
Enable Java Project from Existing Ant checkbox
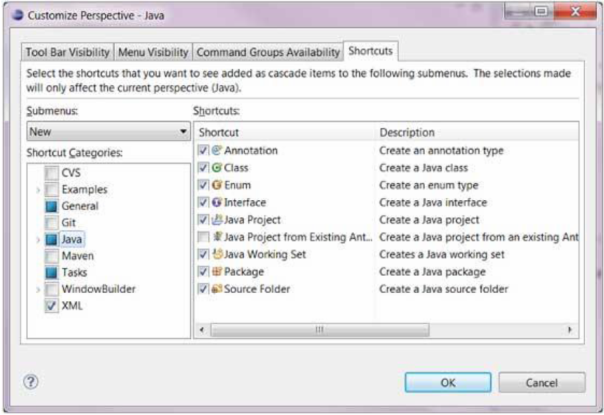203,237
